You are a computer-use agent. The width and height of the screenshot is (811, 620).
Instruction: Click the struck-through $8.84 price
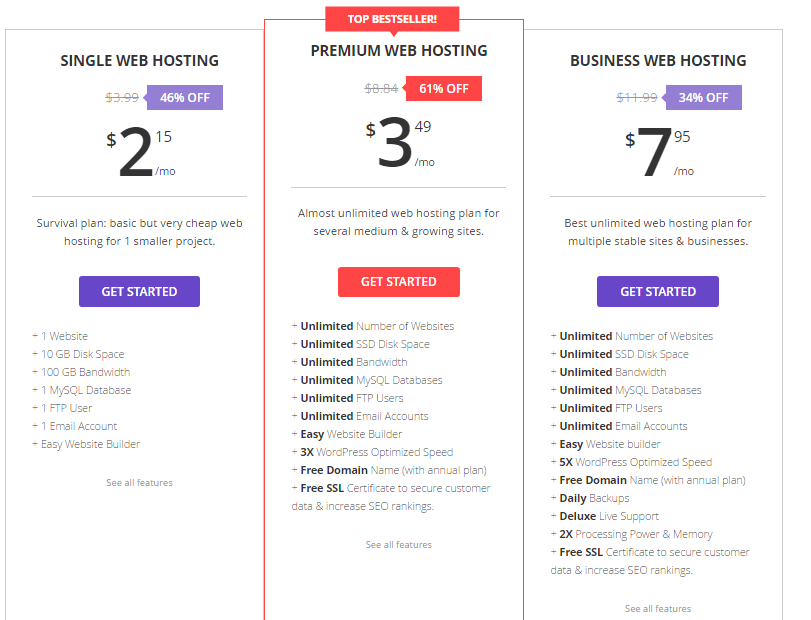(x=381, y=89)
